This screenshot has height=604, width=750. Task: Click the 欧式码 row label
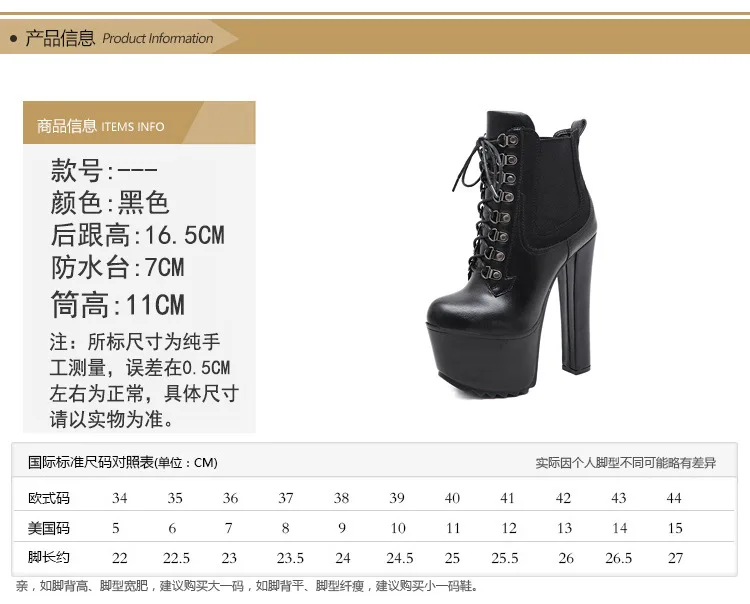pyautogui.click(x=49, y=498)
